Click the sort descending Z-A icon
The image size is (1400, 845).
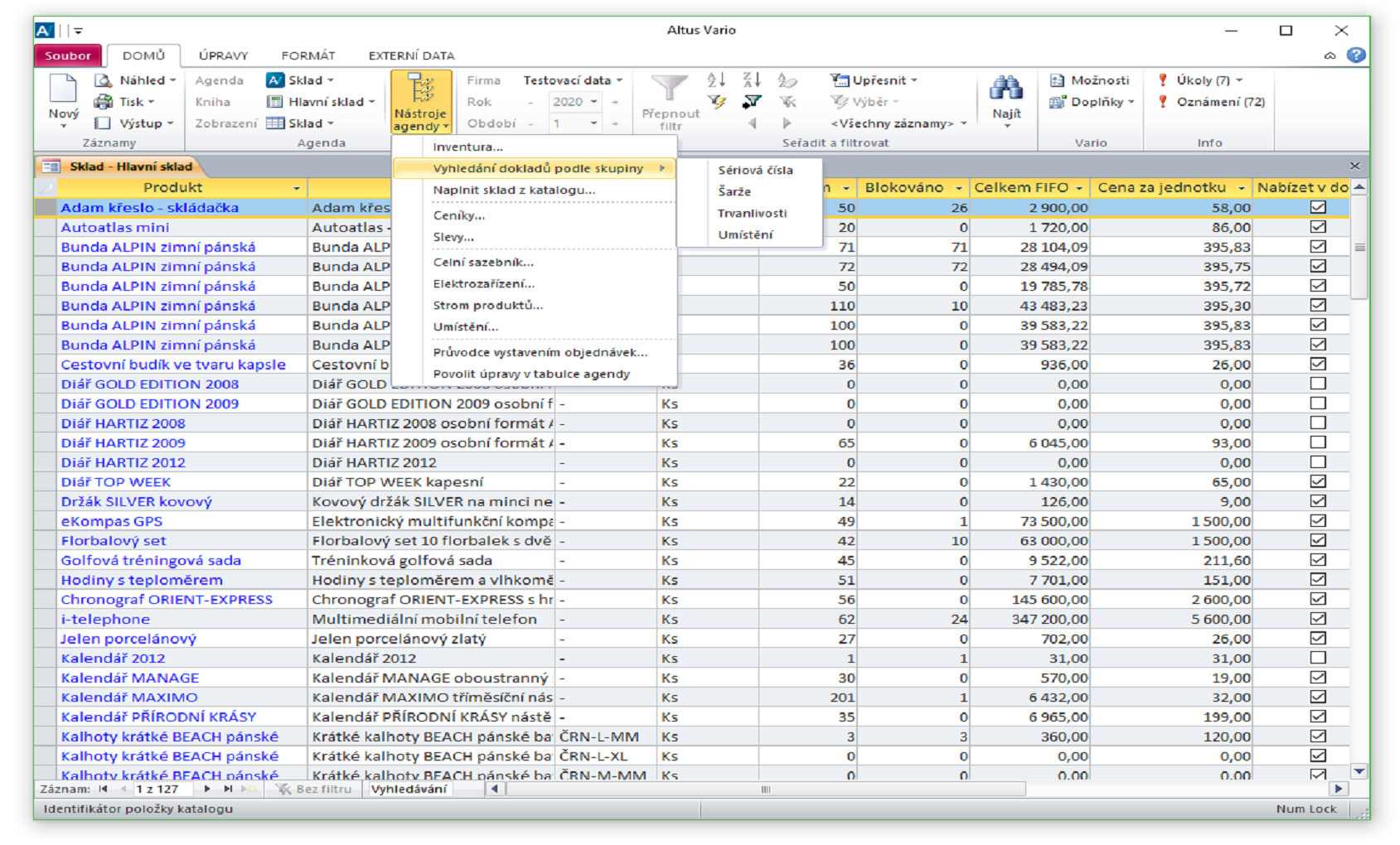pyautogui.click(x=751, y=80)
